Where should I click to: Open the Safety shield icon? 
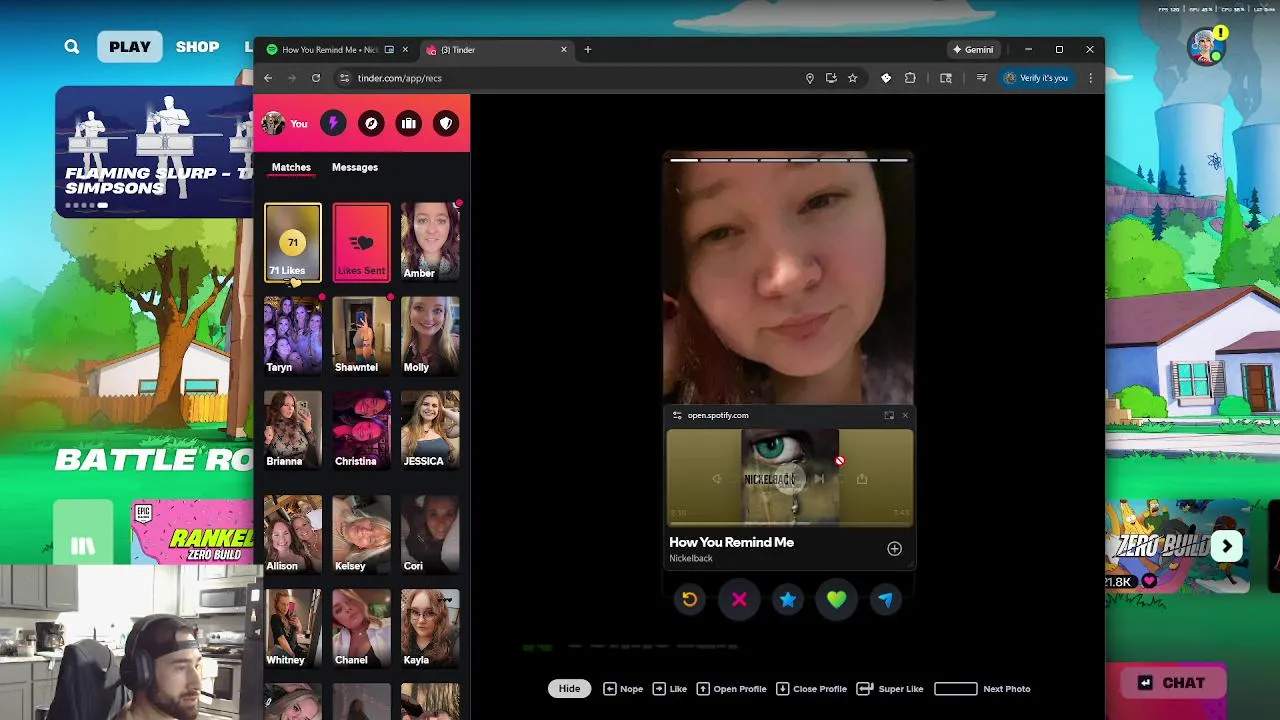click(x=446, y=123)
